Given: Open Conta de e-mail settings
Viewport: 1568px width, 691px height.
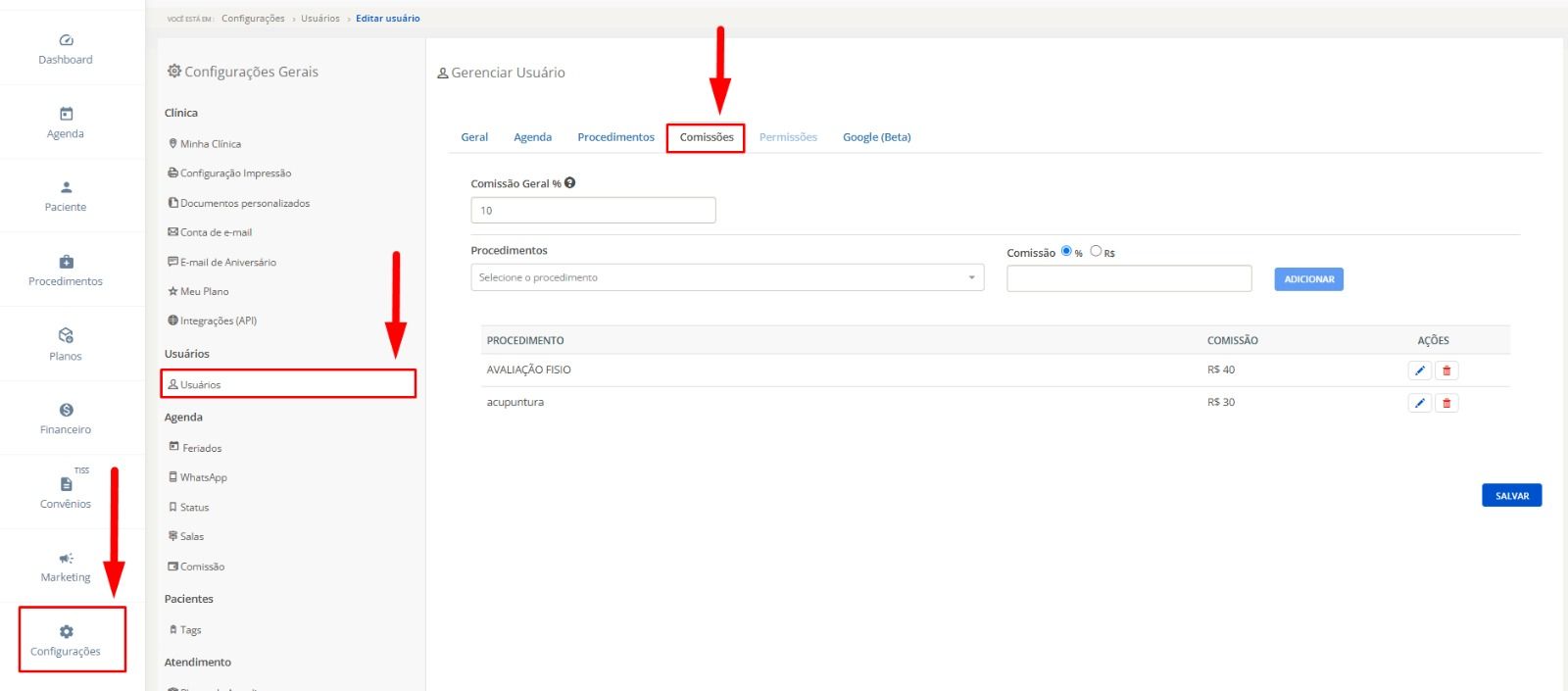Looking at the screenshot, I should coord(210,232).
